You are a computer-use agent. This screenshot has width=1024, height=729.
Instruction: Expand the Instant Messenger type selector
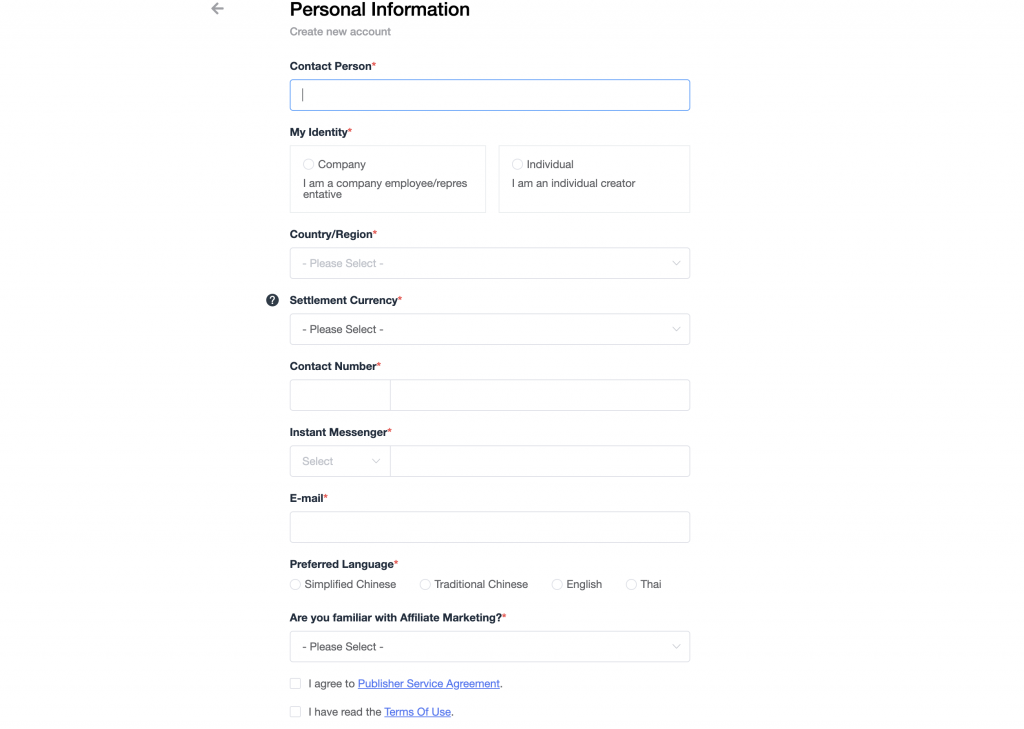tap(340, 461)
